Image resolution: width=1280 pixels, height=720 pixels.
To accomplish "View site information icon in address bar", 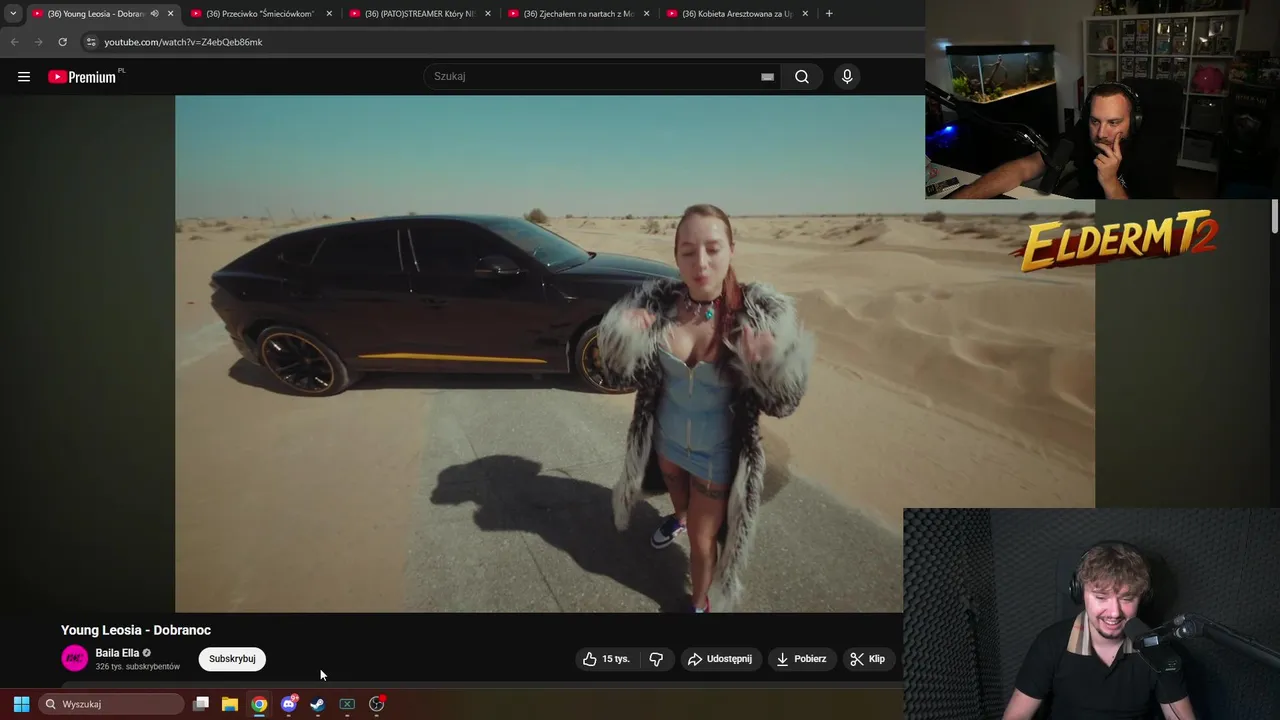I will (90, 42).
